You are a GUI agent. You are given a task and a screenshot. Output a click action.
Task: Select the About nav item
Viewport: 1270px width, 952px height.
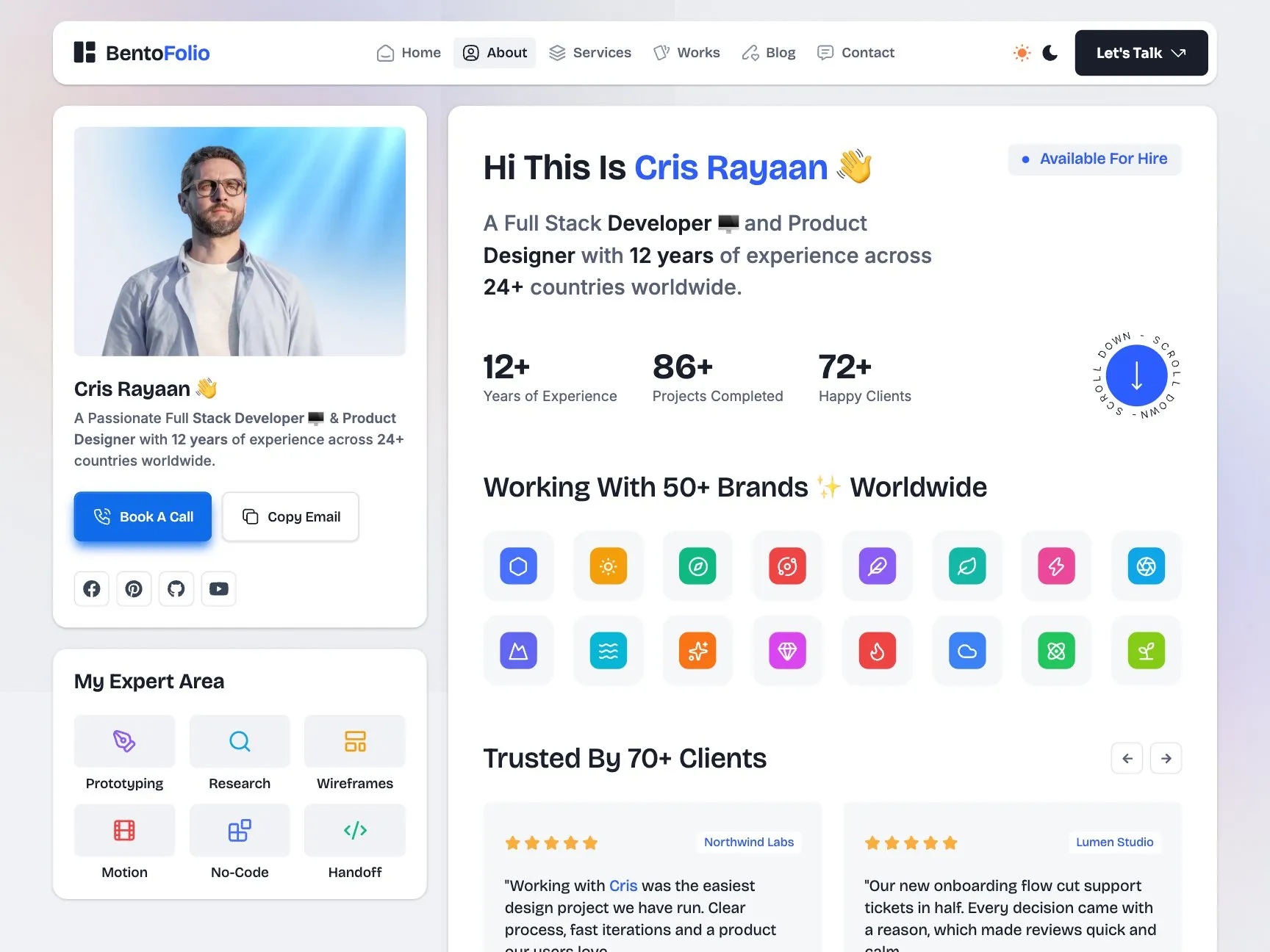click(495, 53)
